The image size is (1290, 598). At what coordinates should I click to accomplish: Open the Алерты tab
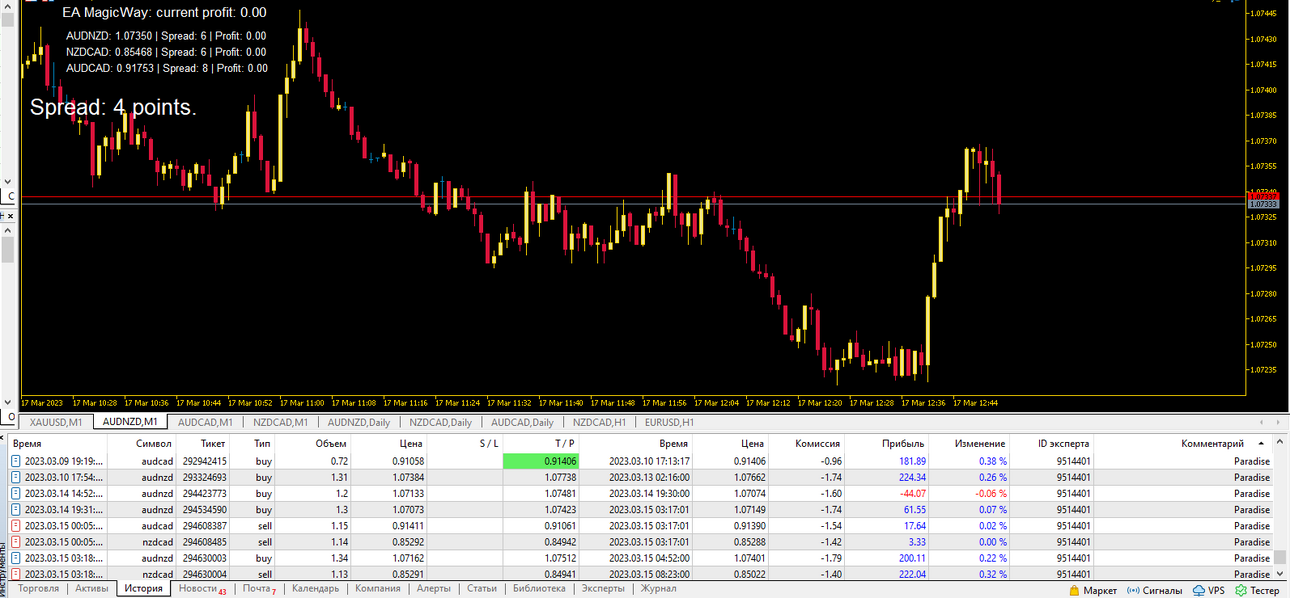coord(433,589)
